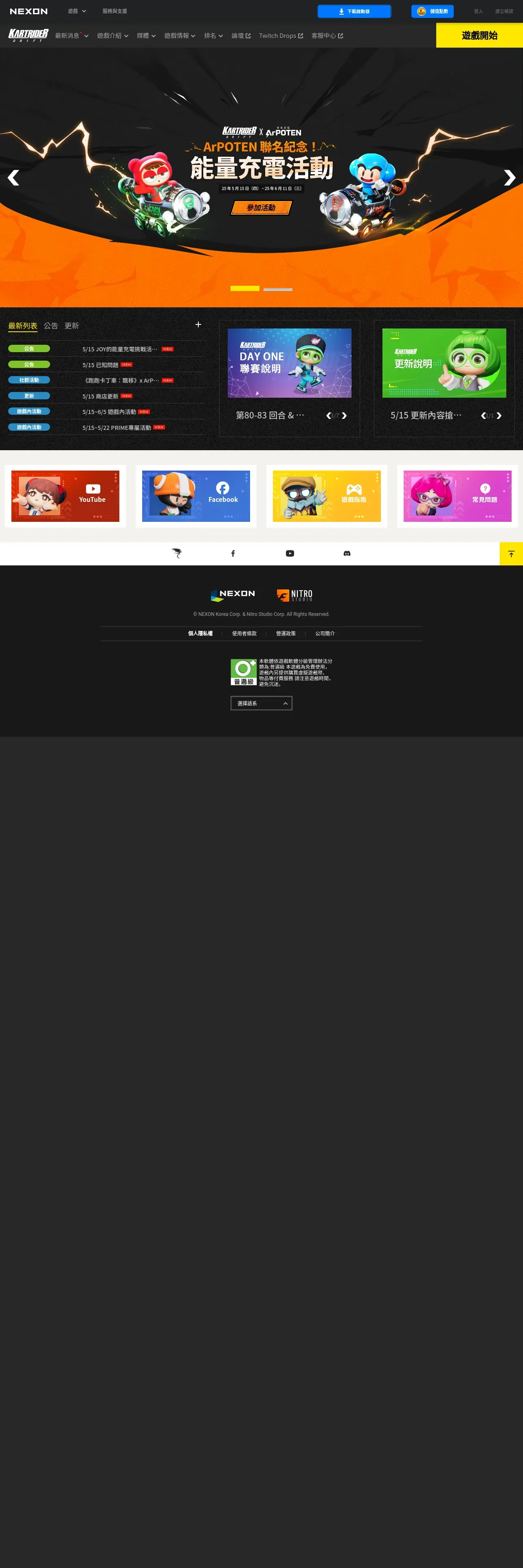
Task: Click the YouTube icon in social bar
Action: tap(290, 553)
